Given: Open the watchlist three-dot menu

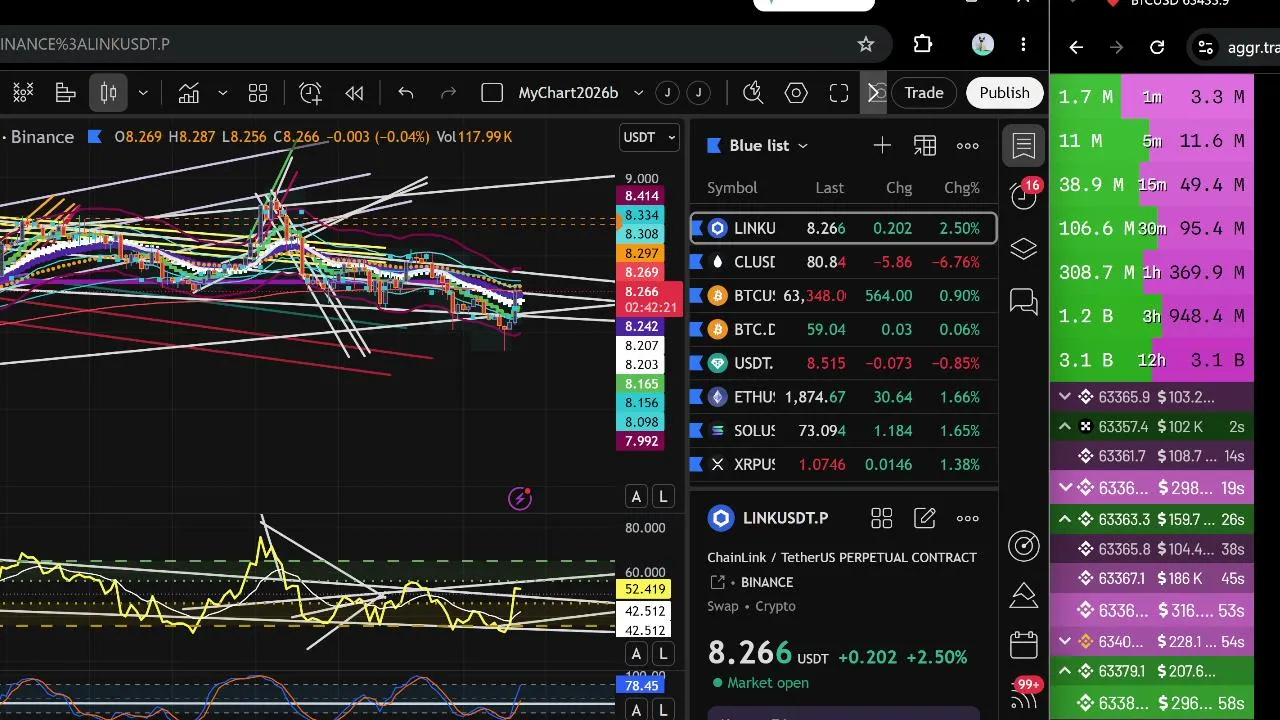Looking at the screenshot, I should (968, 146).
